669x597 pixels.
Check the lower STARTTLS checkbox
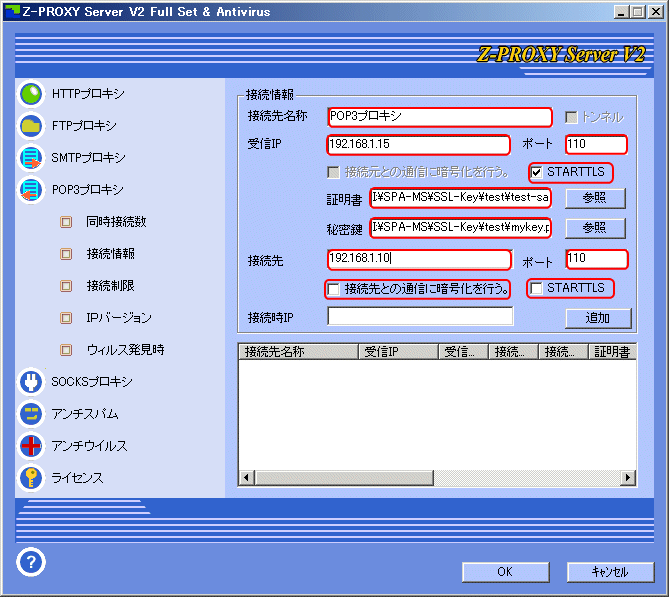(x=536, y=288)
